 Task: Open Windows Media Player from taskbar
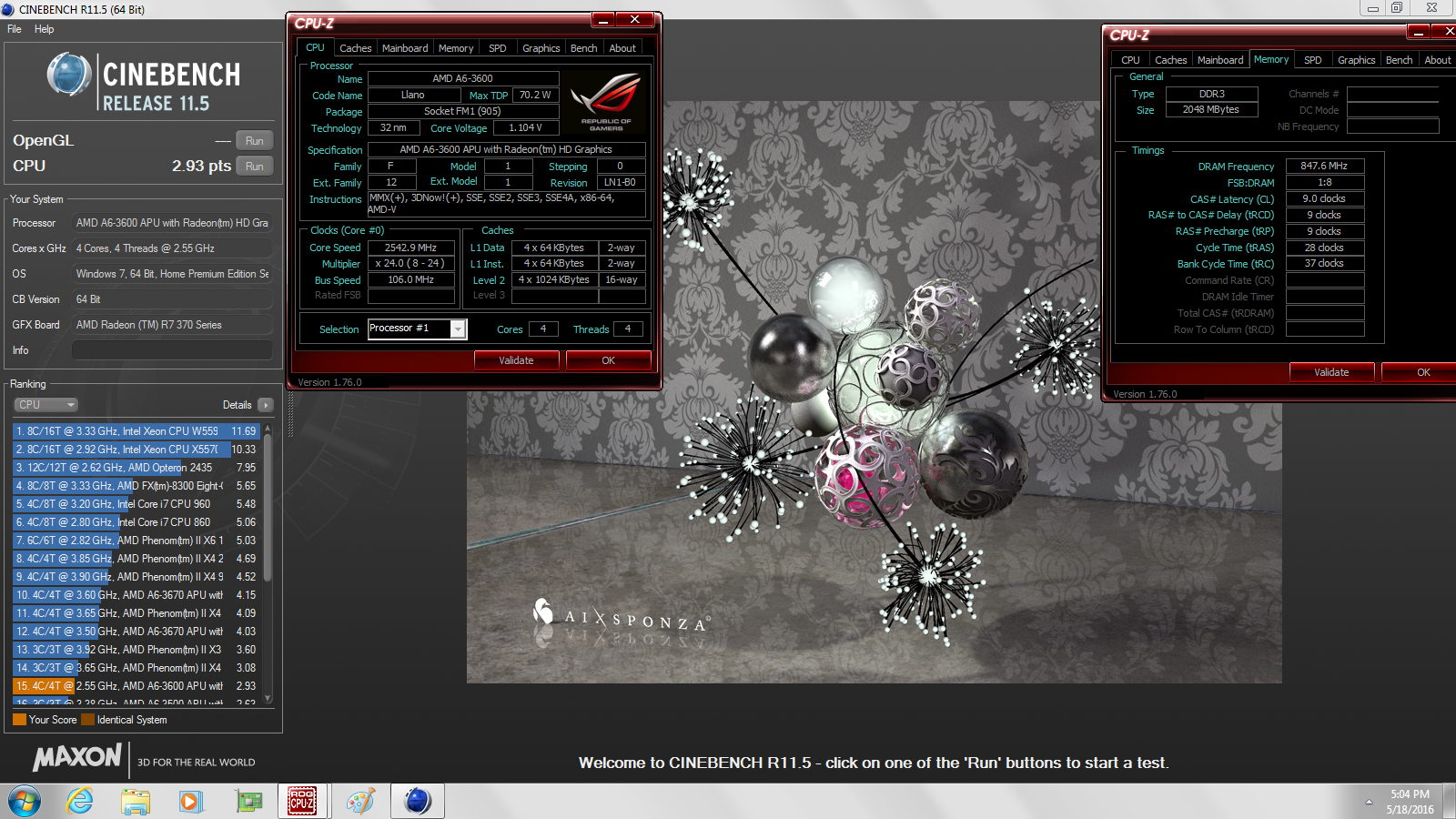[x=190, y=801]
